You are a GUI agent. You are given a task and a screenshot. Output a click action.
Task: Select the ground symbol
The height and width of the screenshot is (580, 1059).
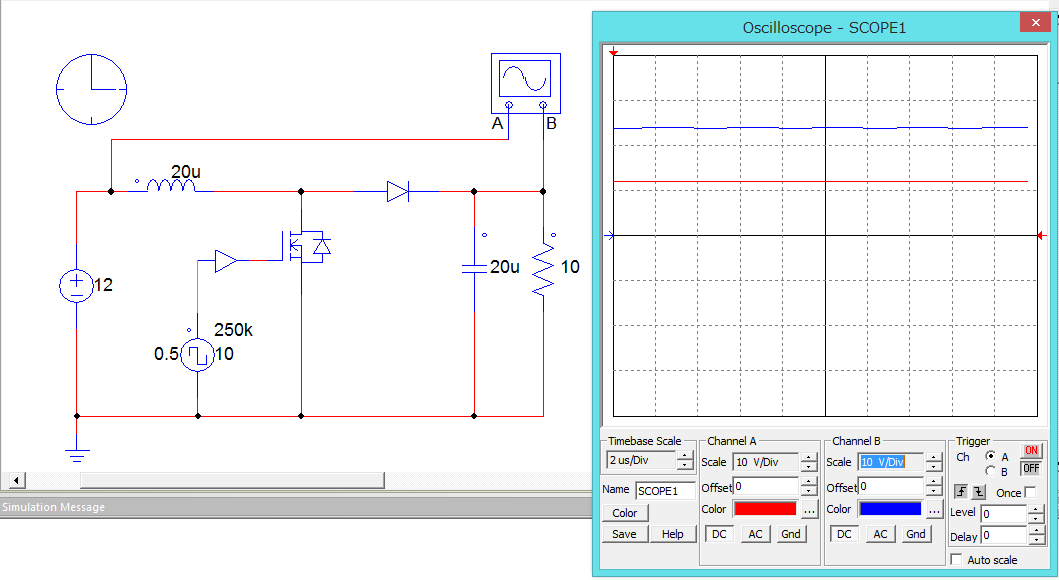77,455
